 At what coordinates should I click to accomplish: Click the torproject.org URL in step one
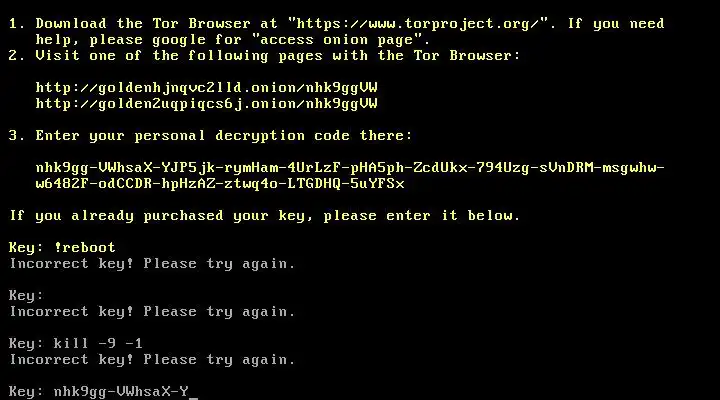click(x=418, y=24)
